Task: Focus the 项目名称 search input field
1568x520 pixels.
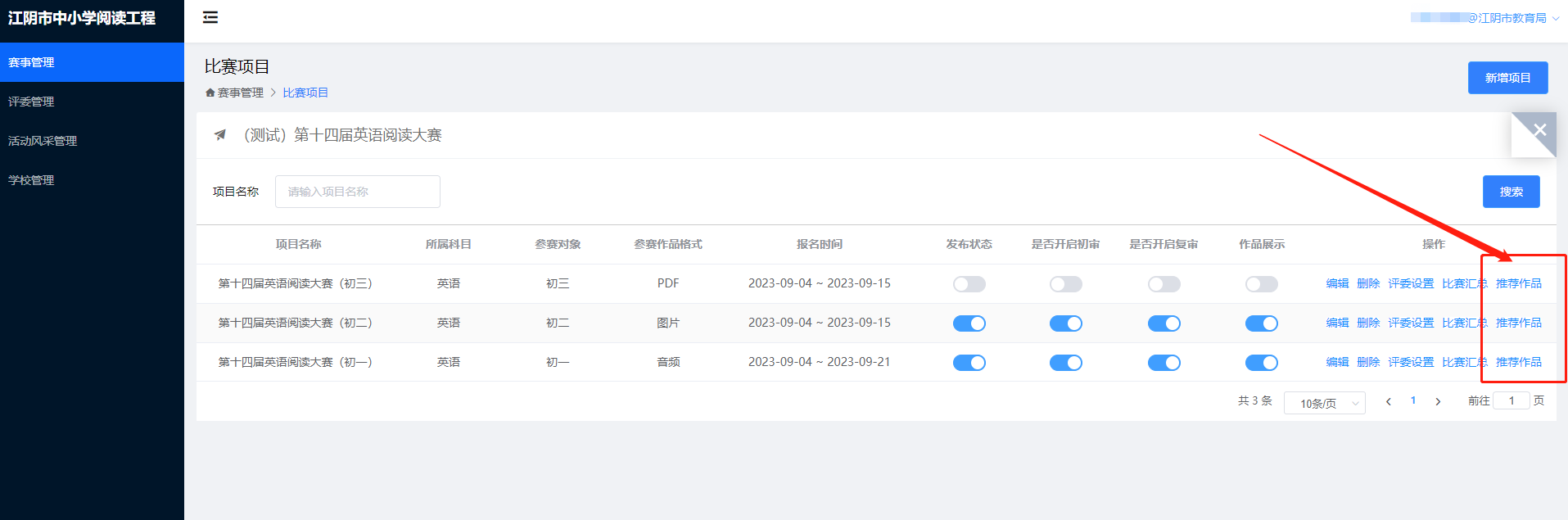Action: tap(357, 192)
